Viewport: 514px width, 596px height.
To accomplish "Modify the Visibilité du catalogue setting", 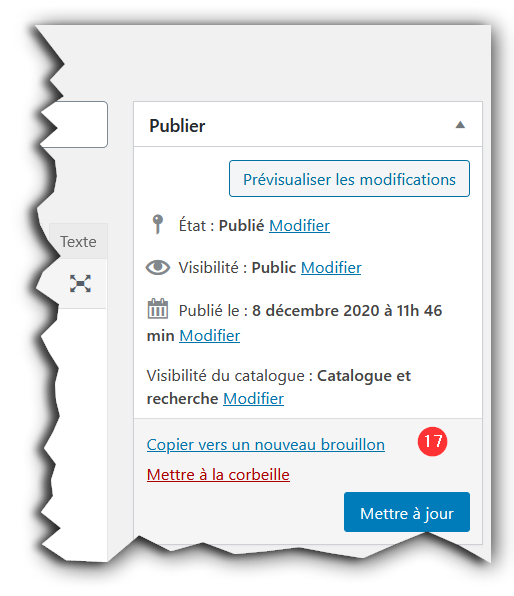I will (253, 399).
